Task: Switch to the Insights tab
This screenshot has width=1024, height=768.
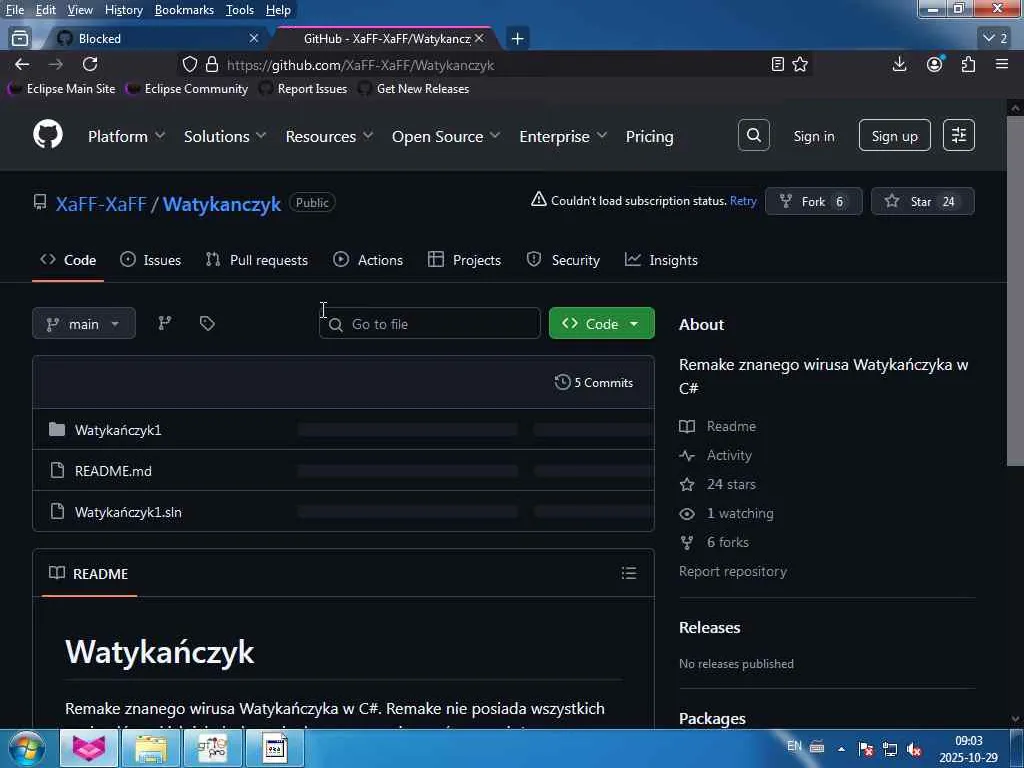Action: [x=662, y=260]
